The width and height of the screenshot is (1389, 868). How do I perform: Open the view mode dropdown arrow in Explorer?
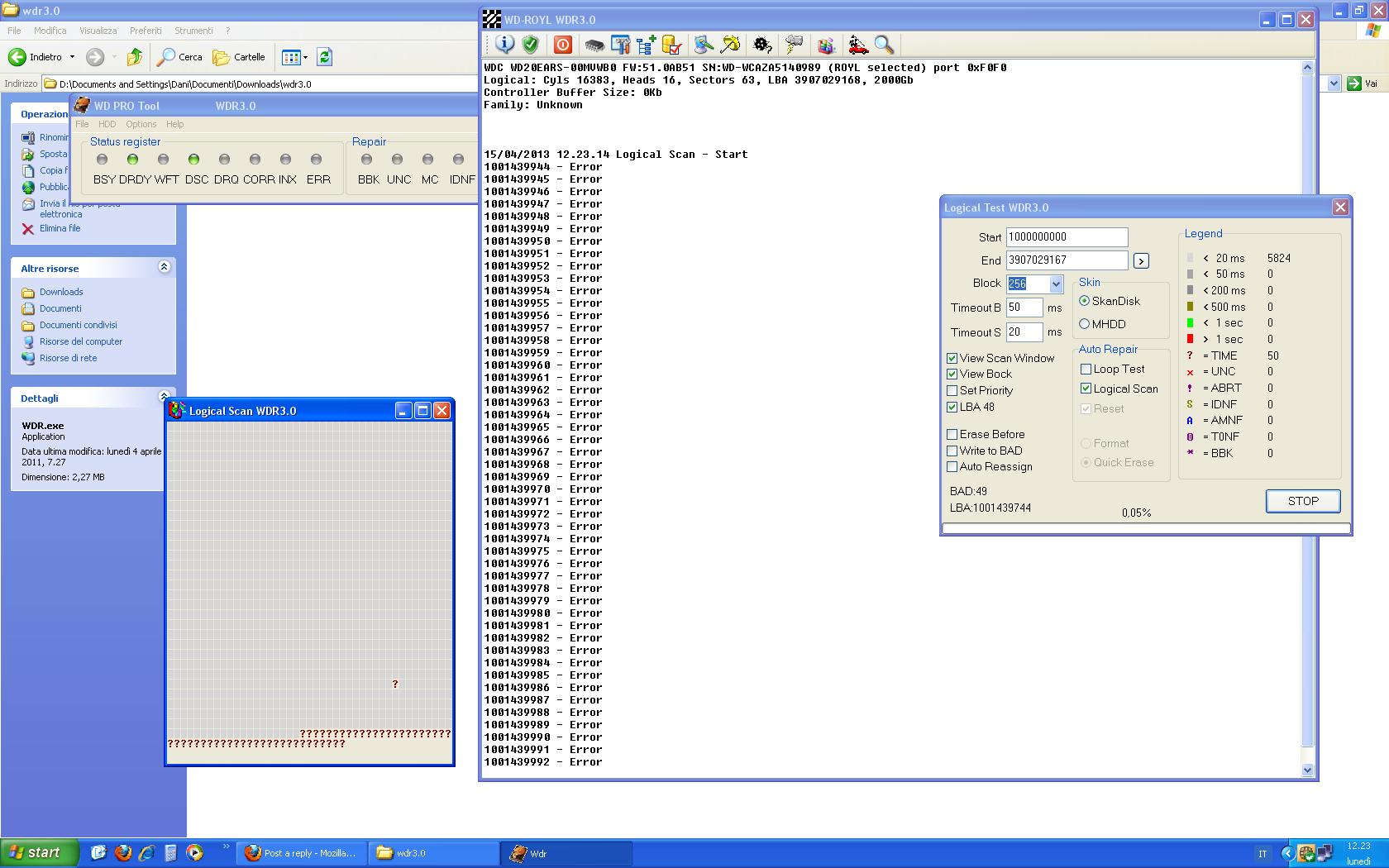tap(305, 57)
